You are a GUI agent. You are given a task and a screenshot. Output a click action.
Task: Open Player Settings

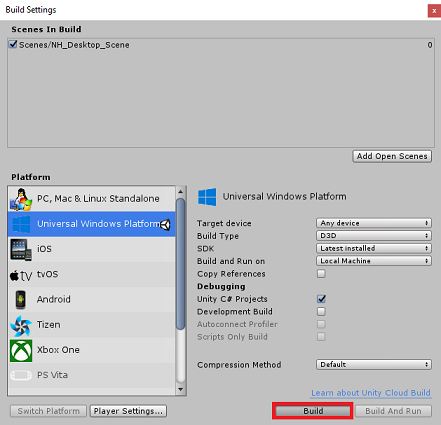click(x=128, y=411)
